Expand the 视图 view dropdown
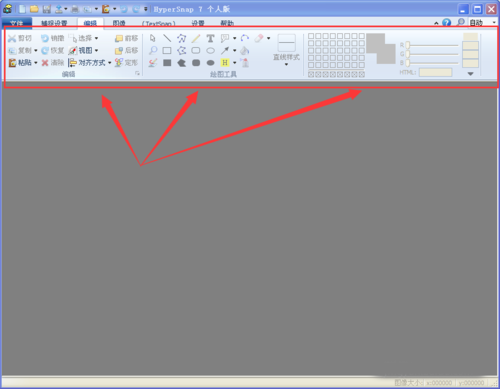Screen dimensions: 500x389 (x=96, y=51)
